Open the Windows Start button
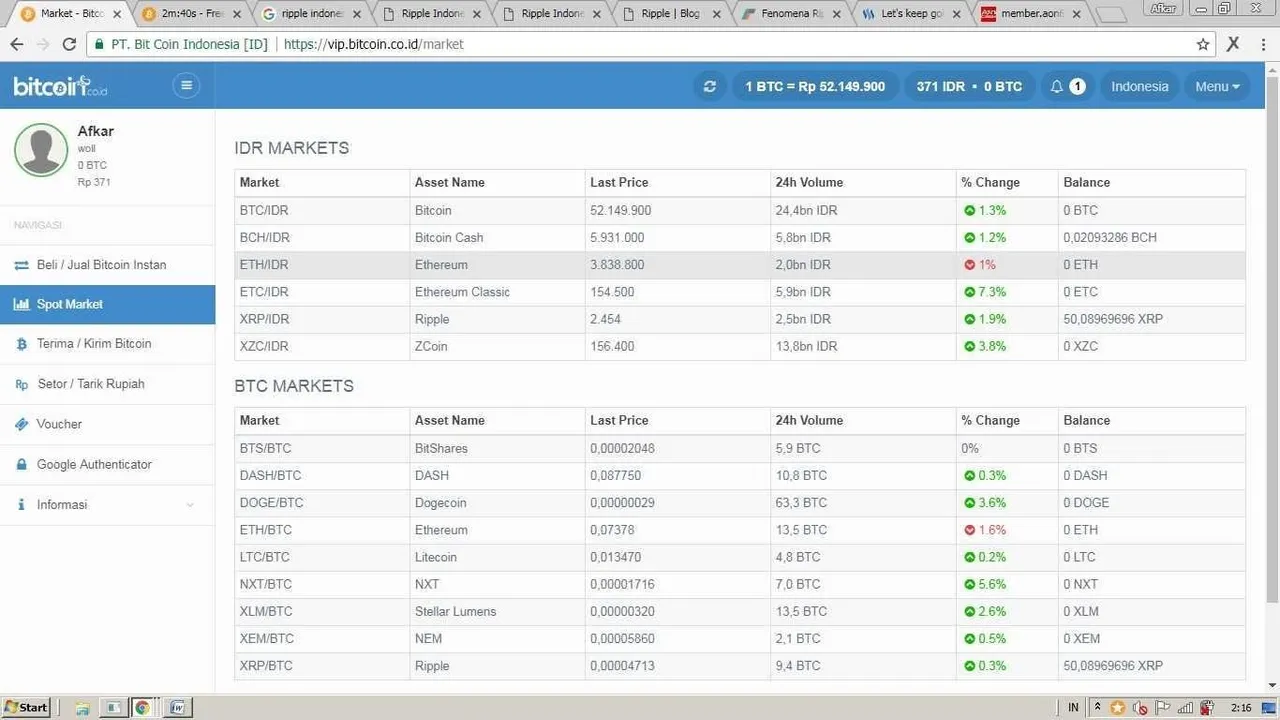 [x=25, y=708]
